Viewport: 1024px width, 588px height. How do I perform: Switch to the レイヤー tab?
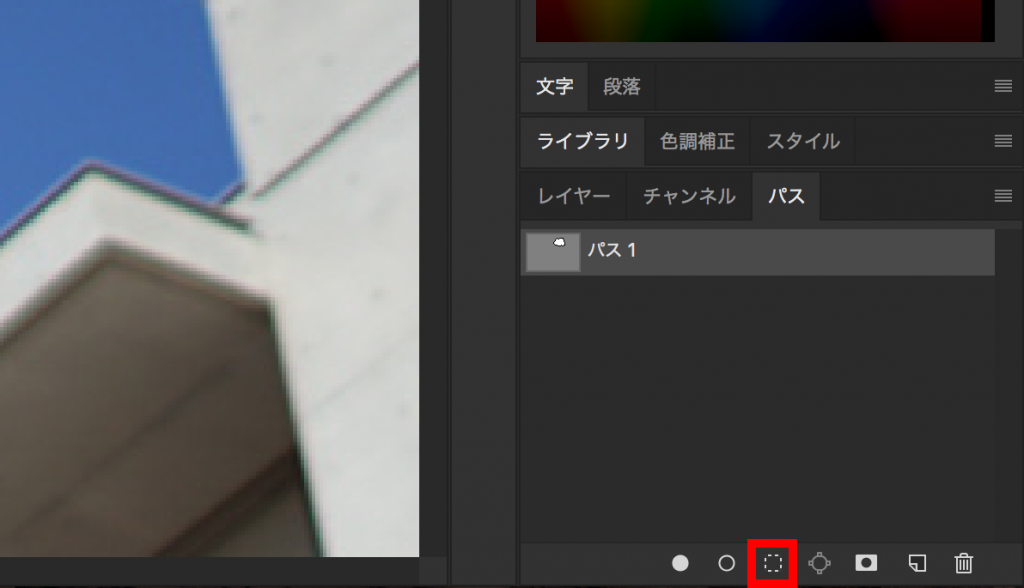tap(573, 196)
